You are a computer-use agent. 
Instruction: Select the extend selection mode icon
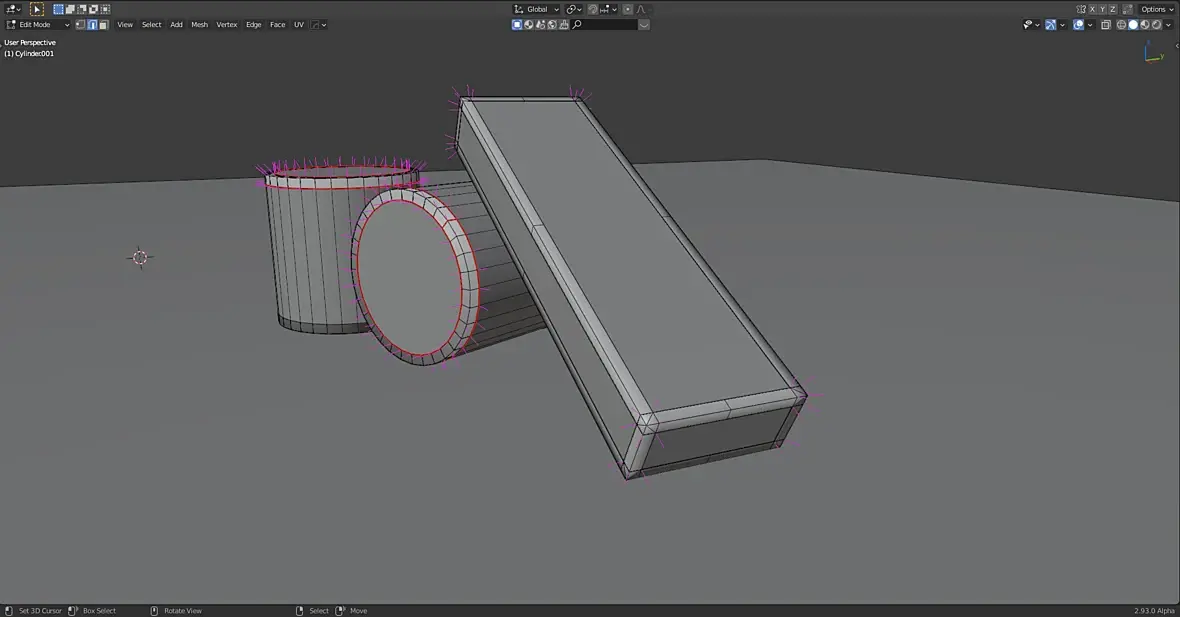70,9
